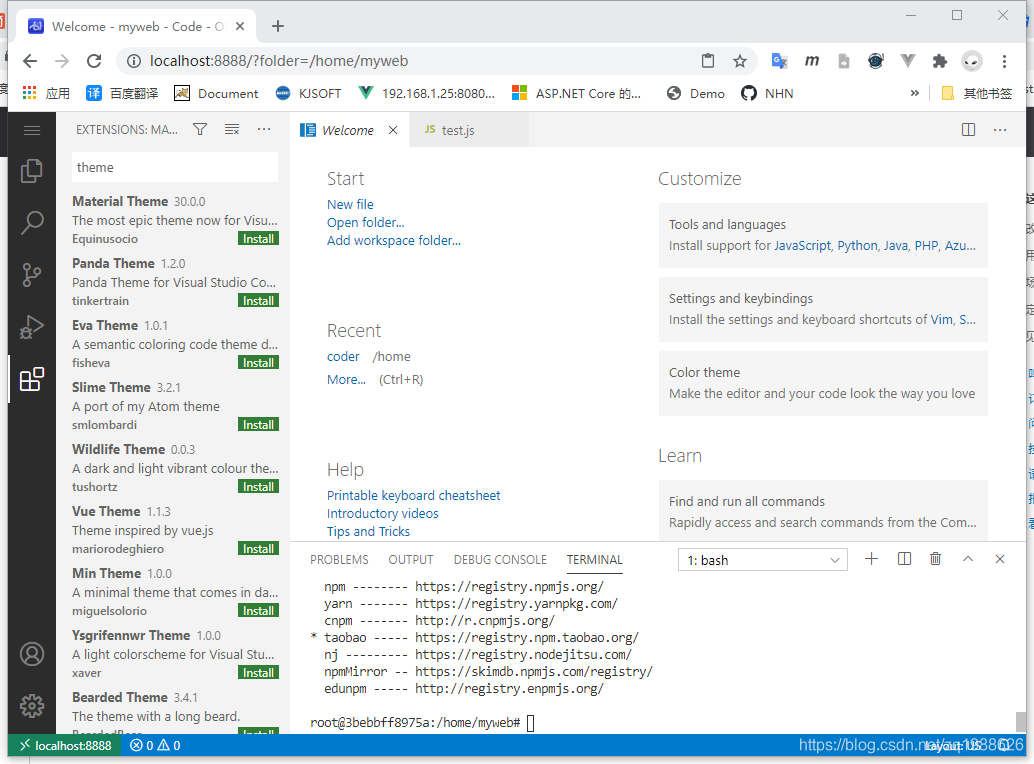Click browser reload button

(94, 61)
